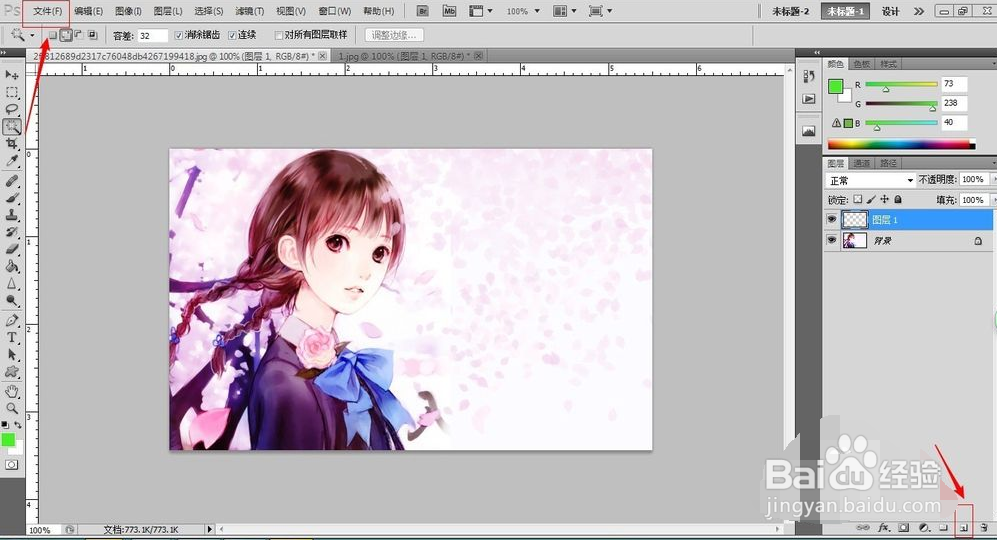
Task: Open status bar info flyout arrow
Action: pyautogui.click(x=209, y=529)
